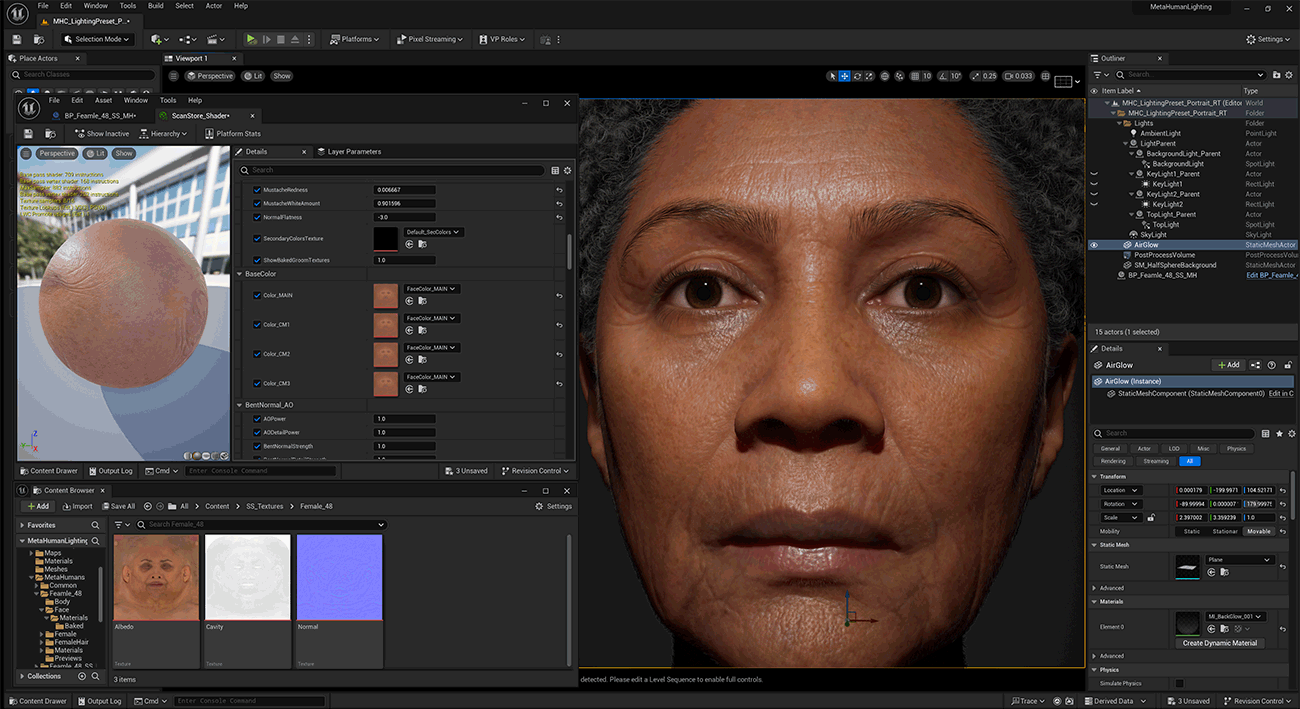Click the Create Dynamic Material button
Screen dimensions: 1300x709
pyautogui.click(x=1219, y=643)
